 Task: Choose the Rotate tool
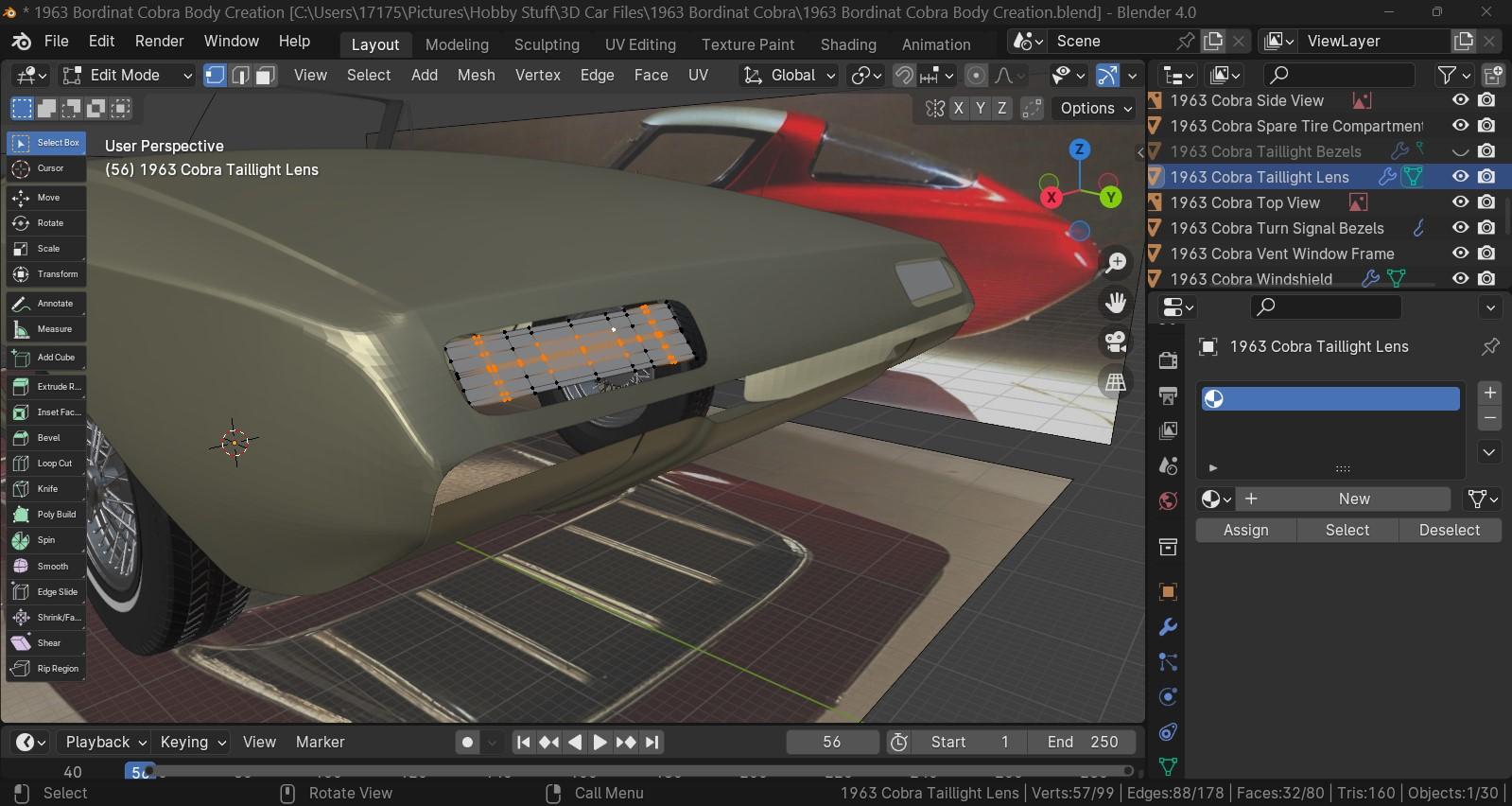click(x=45, y=223)
